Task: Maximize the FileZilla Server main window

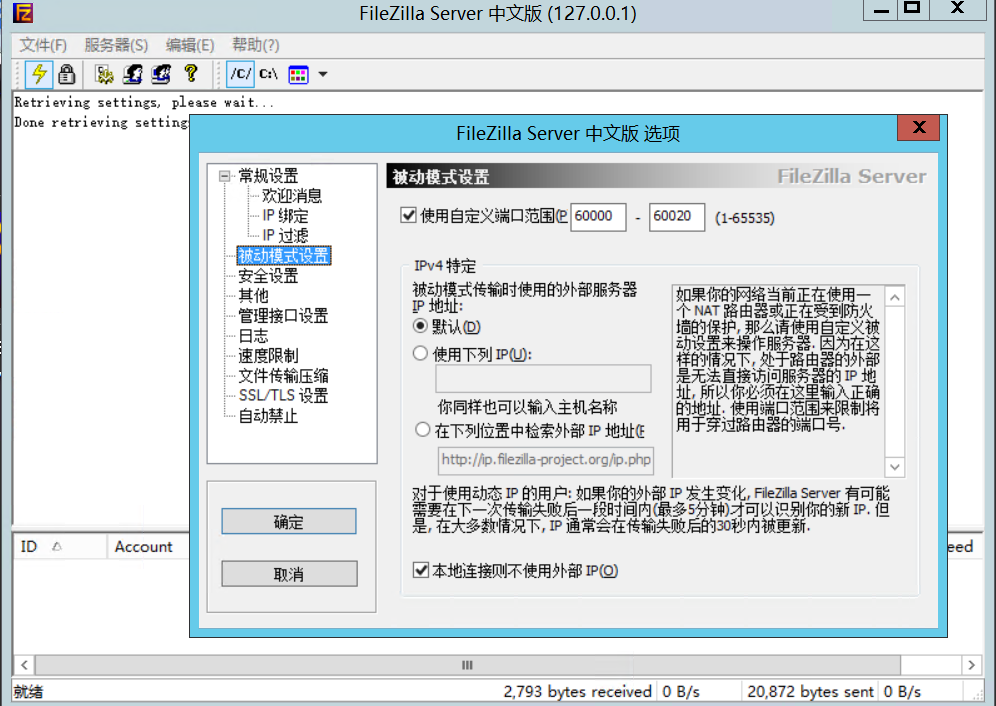Action: pos(912,9)
